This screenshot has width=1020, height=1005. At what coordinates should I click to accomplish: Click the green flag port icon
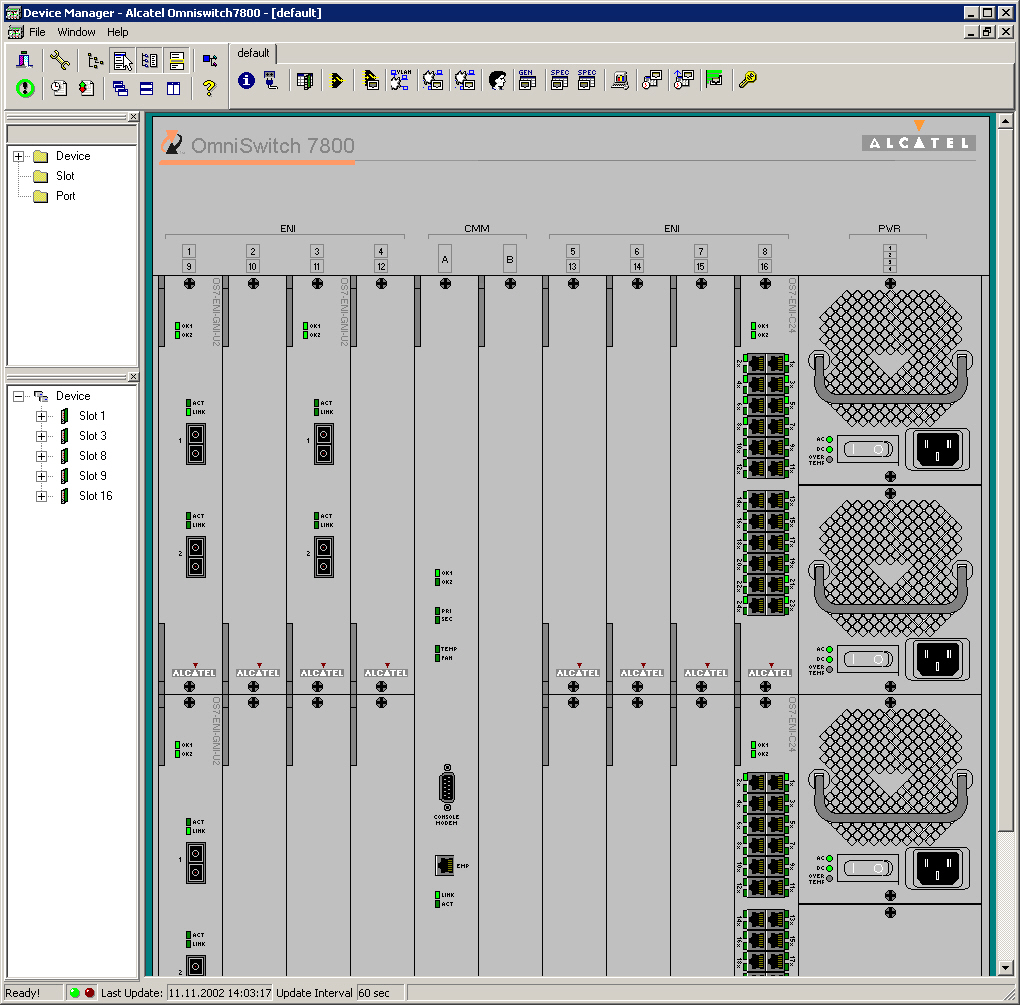(x=714, y=79)
